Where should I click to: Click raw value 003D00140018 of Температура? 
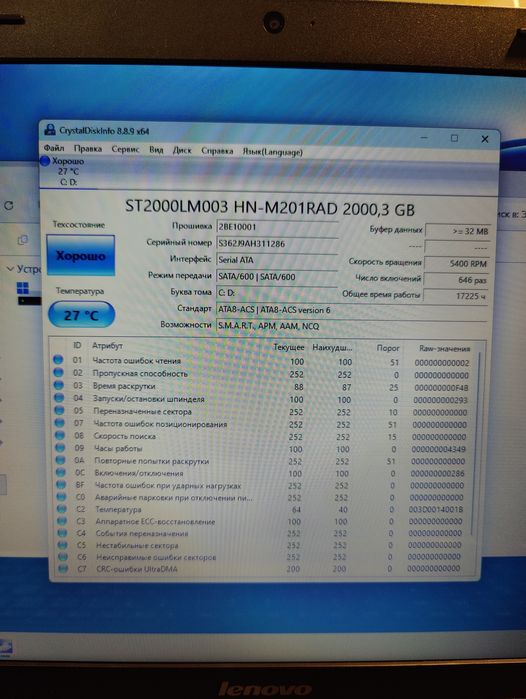pos(436,509)
